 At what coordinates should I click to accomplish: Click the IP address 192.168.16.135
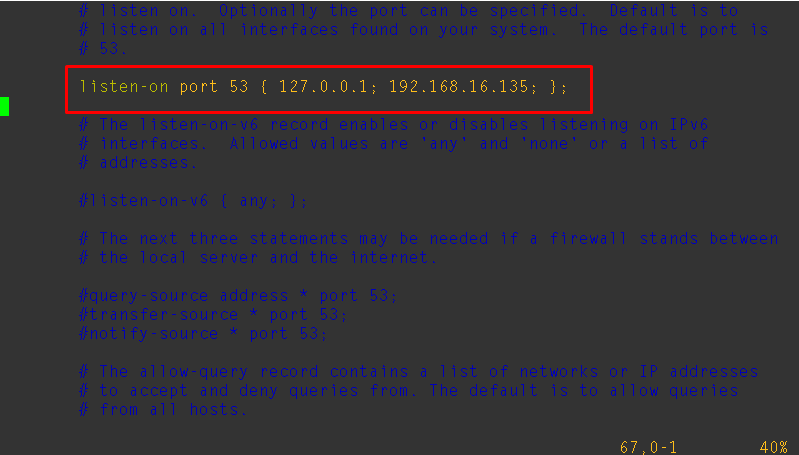[x=459, y=87]
